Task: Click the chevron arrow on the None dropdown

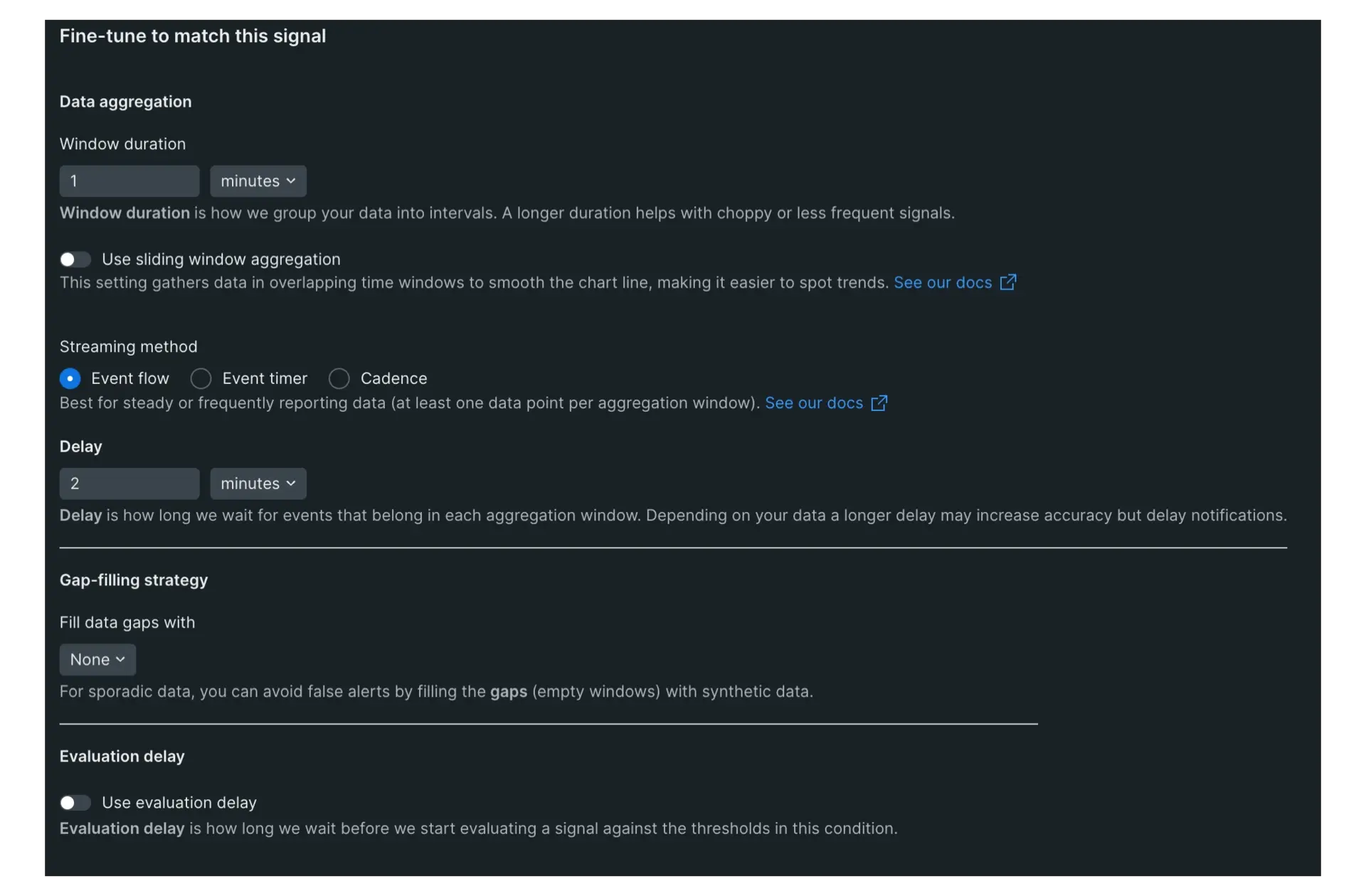Action: (x=120, y=660)
